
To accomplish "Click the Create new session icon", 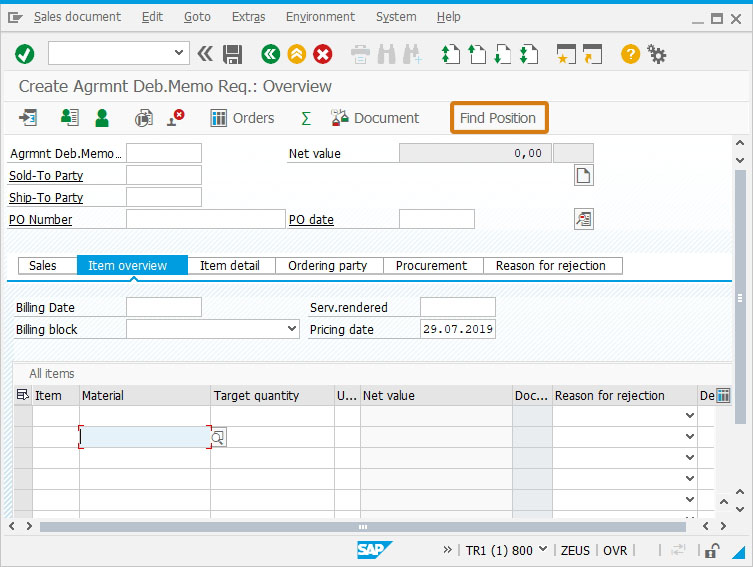I will pyautogui.click(x=566, y=54).
